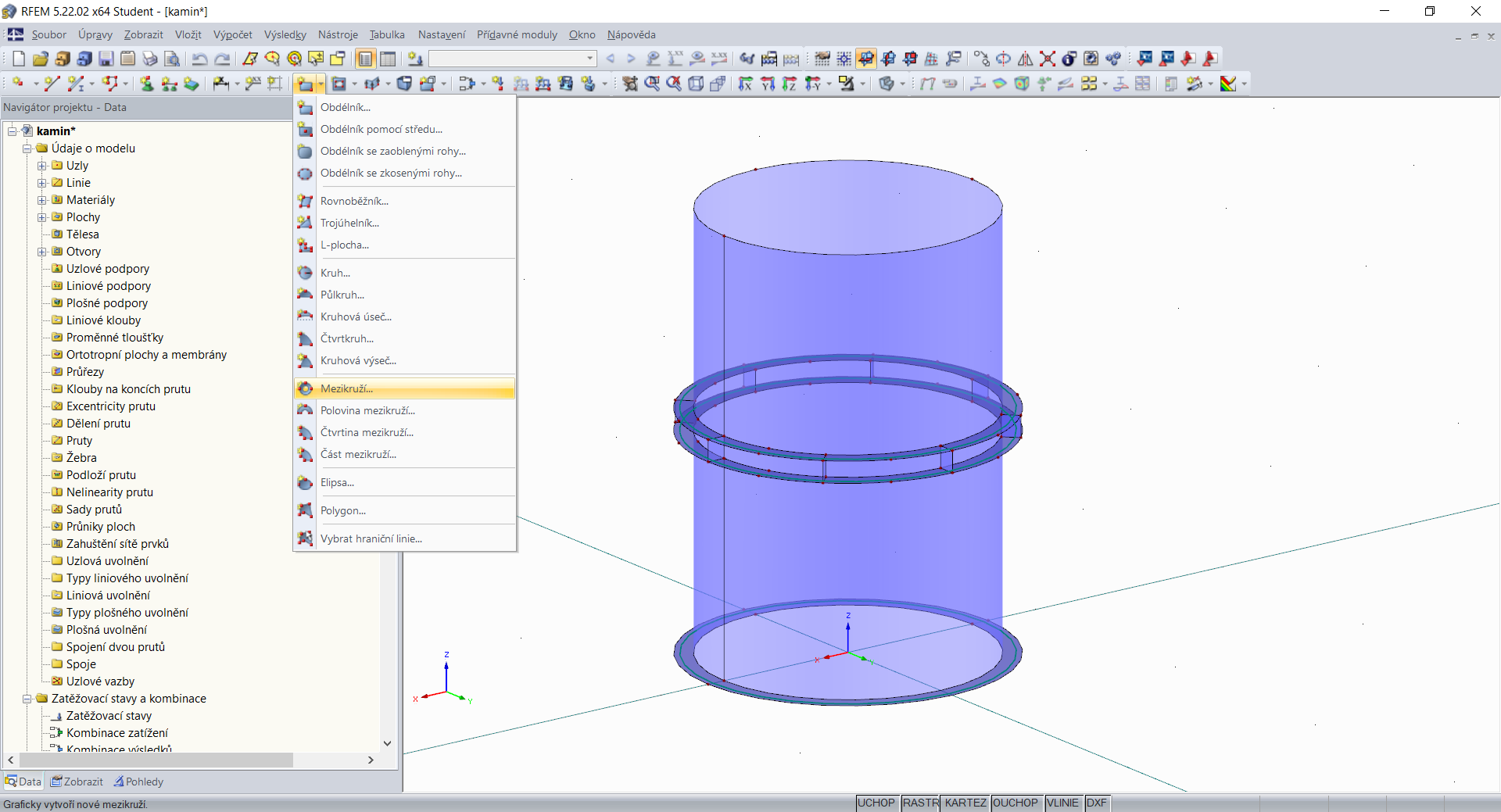Toggle the highlighted orange toolbar button
Screen dimensions: 1501x812
(866, 59)
